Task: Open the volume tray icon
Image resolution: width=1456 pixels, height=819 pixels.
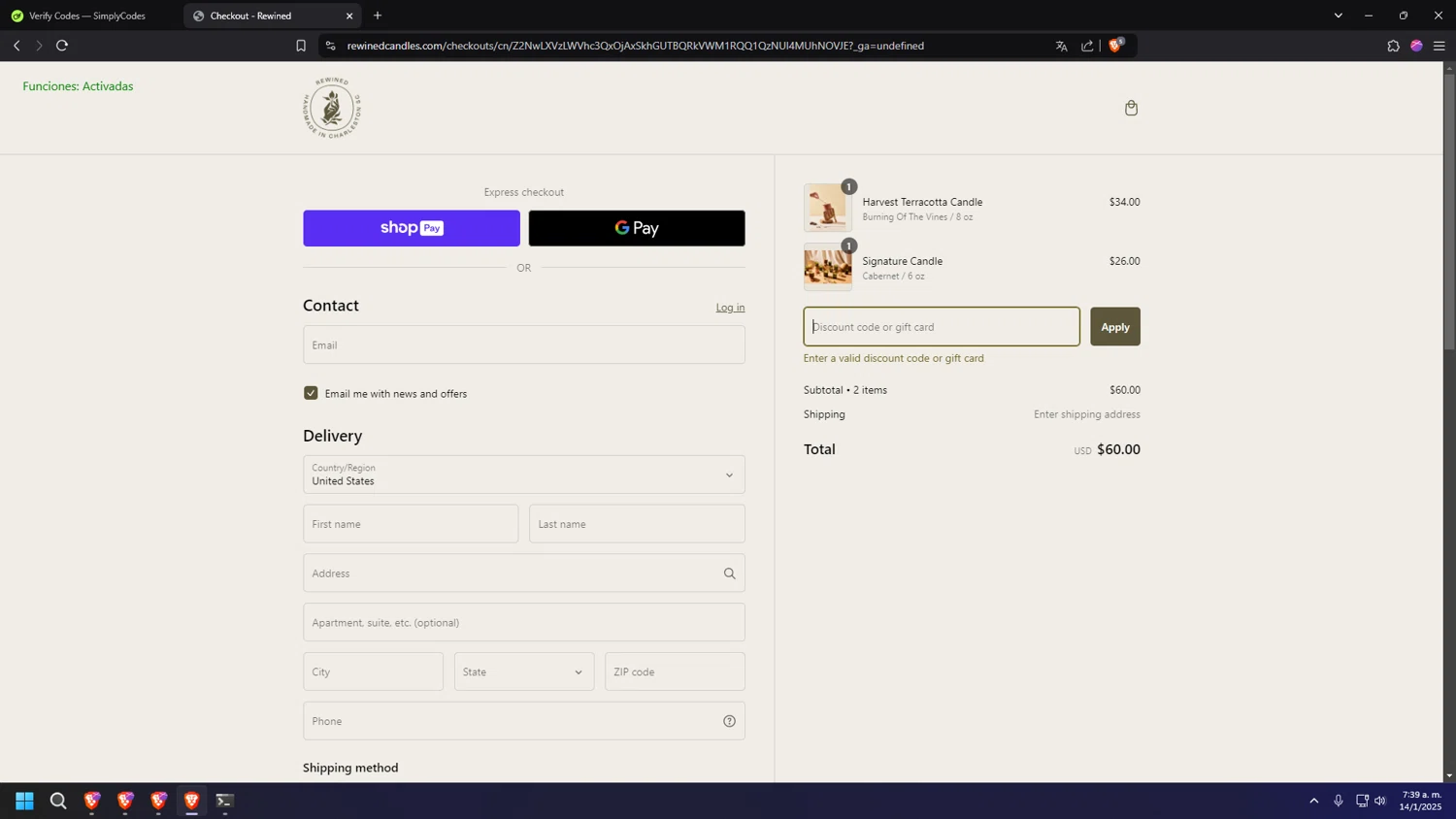Action: (1380, 801)
